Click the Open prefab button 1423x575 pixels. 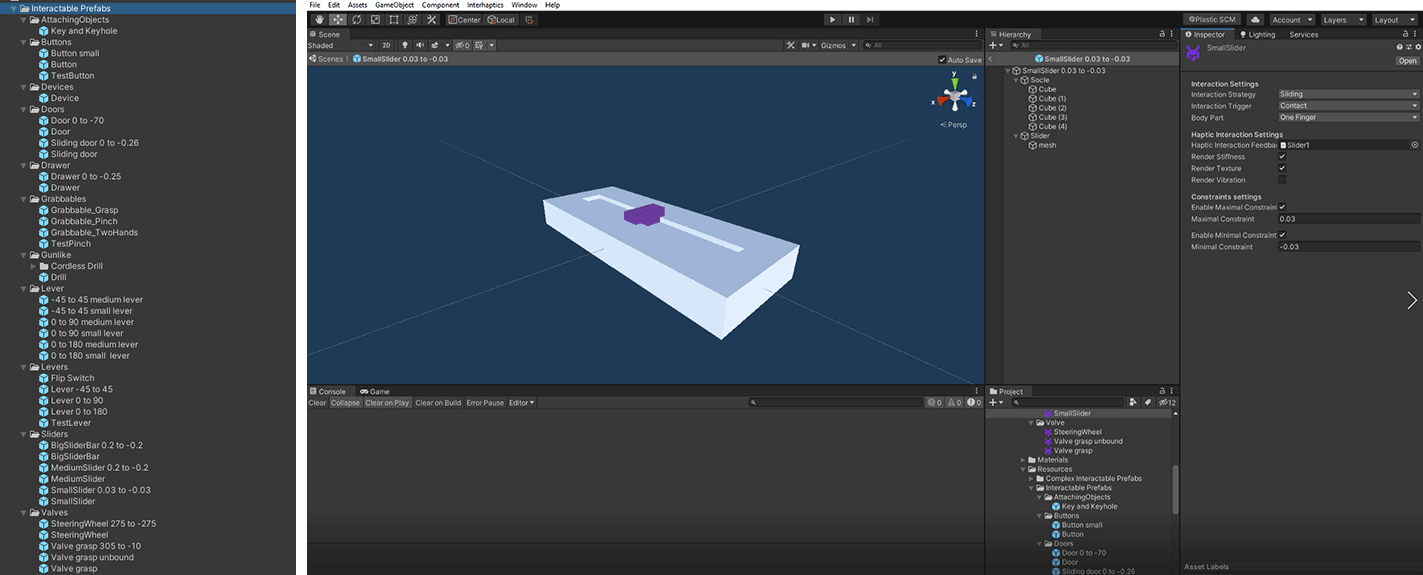pos(1406,61)
